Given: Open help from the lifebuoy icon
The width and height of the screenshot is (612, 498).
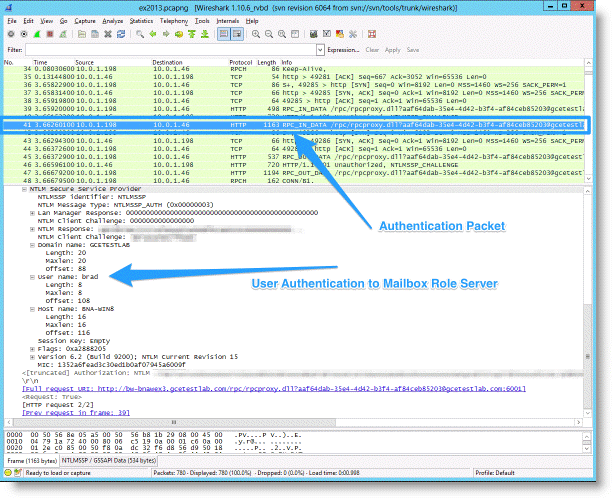Looking at the screenshot, I should pos(372,34).
